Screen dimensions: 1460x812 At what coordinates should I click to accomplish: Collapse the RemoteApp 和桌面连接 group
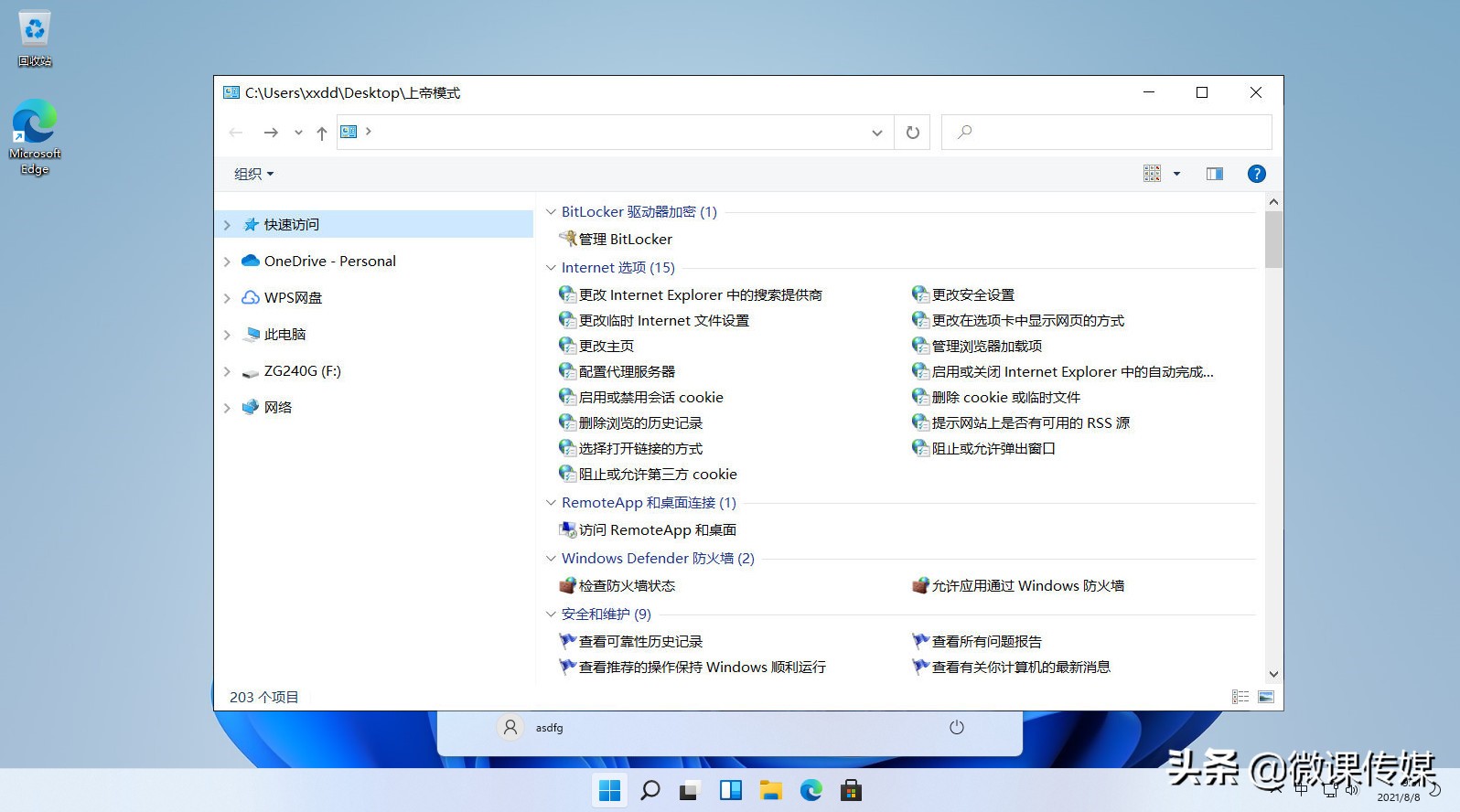(551, 503)
